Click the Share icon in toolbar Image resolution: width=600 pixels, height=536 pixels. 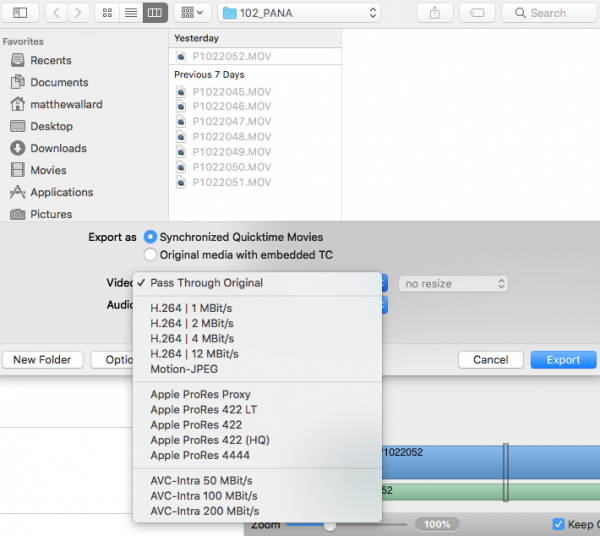[x=435, y=13]
